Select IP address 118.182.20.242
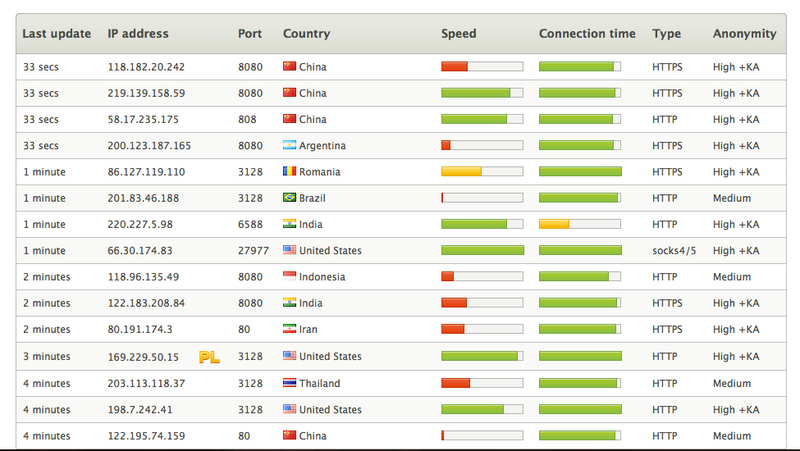 [x=146, y=67]
